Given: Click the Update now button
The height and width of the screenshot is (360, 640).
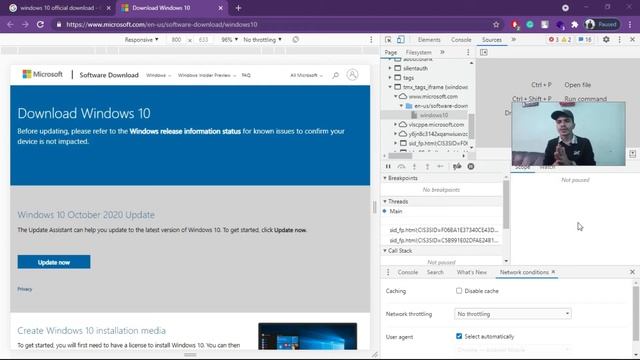Looking at the screenshot, I should 54,262.
